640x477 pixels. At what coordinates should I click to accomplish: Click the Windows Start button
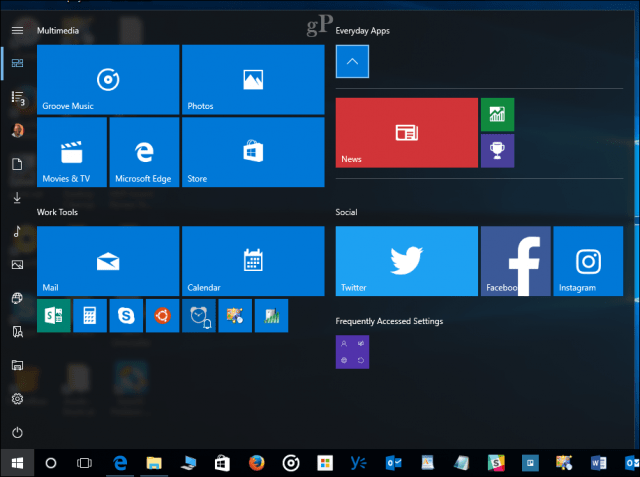tap(17, 463)
